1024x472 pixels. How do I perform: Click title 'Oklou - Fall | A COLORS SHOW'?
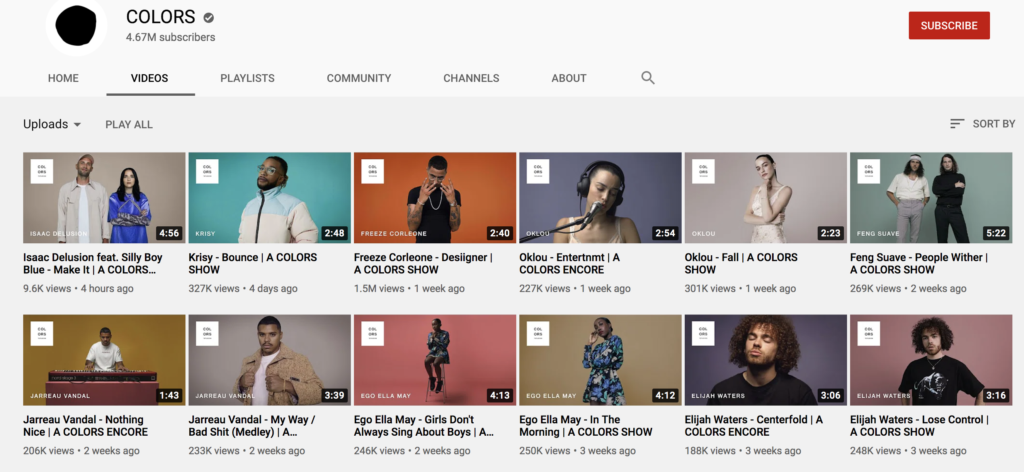click(x=741, y=263)
